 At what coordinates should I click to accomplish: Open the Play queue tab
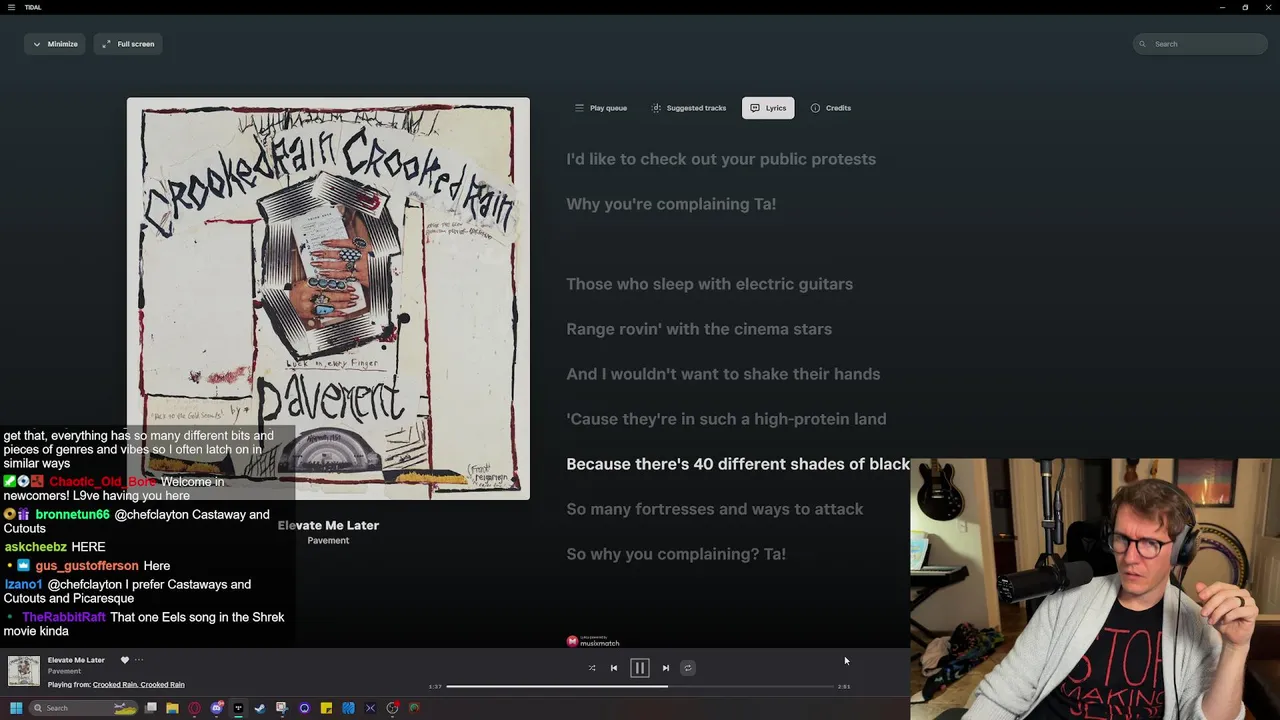601,108
